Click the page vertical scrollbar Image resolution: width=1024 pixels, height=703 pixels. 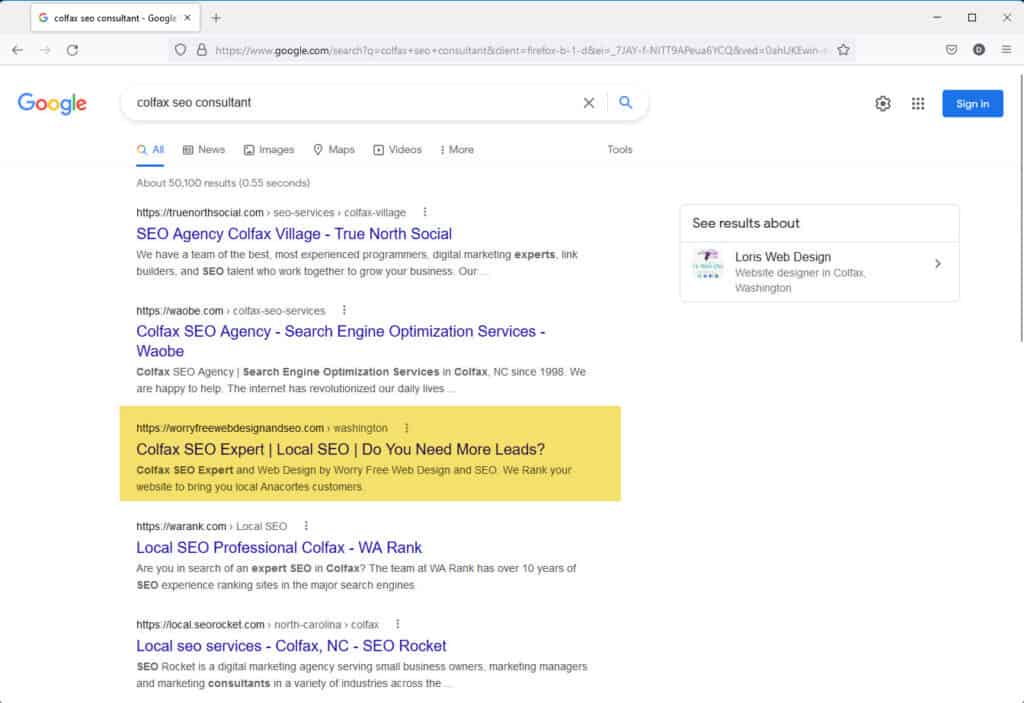[1020, 209]
